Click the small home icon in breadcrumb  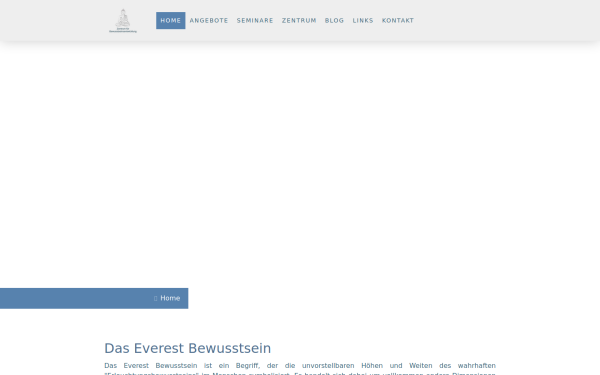point(155,298)
